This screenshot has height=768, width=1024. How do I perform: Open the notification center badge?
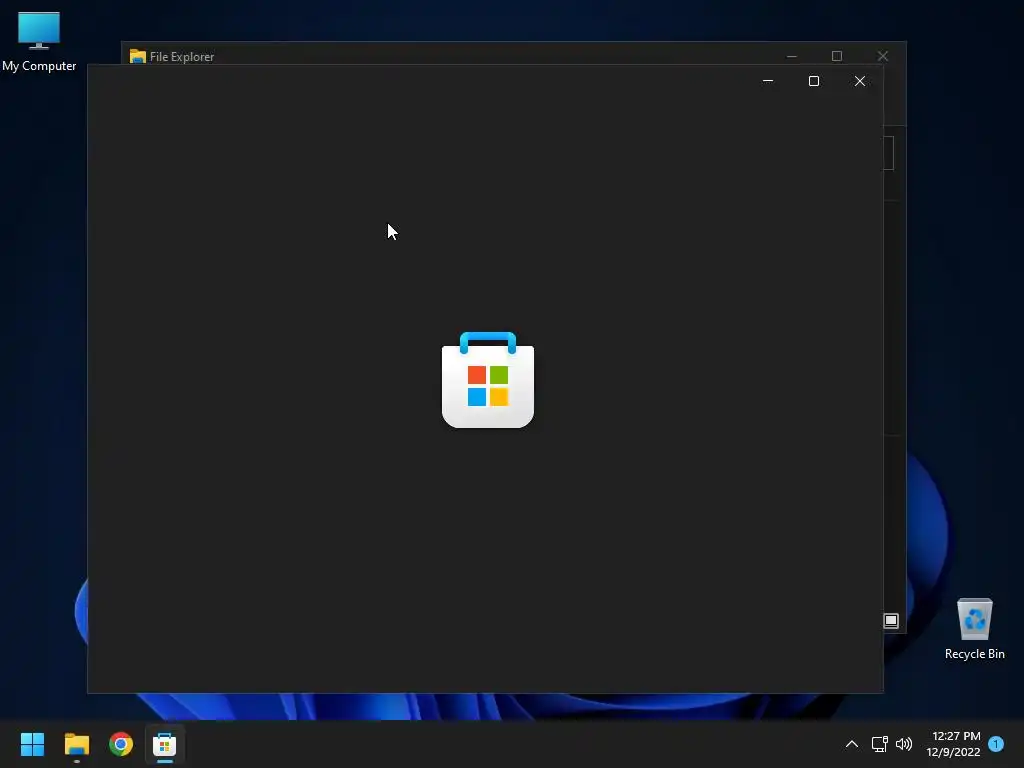(x=996, y=744)
